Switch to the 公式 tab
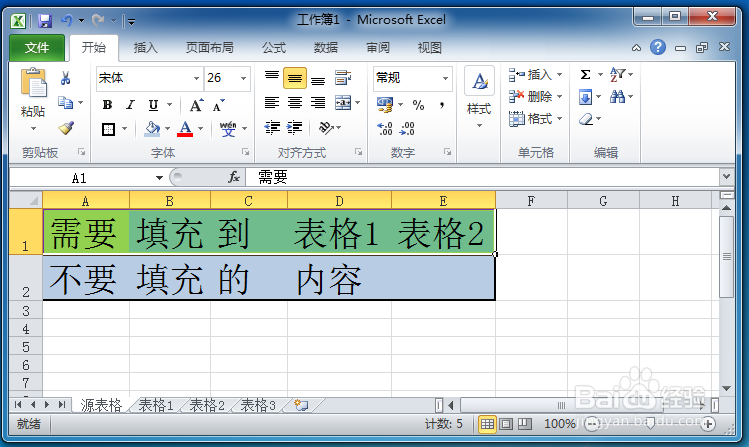The image size is (749, 447). click(x=274, y=48)
